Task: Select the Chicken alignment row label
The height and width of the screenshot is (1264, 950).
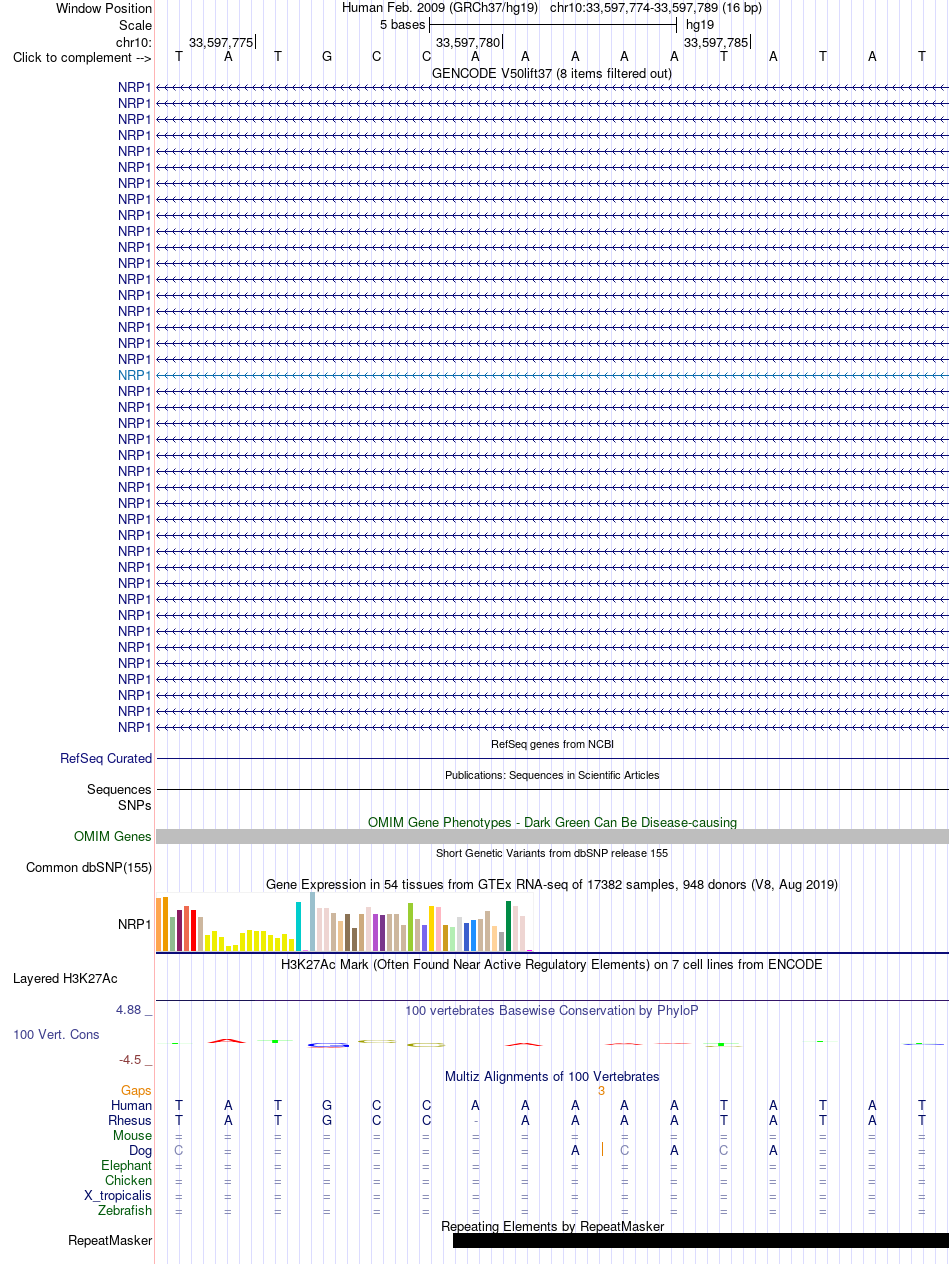Action: pos(129,1181)
